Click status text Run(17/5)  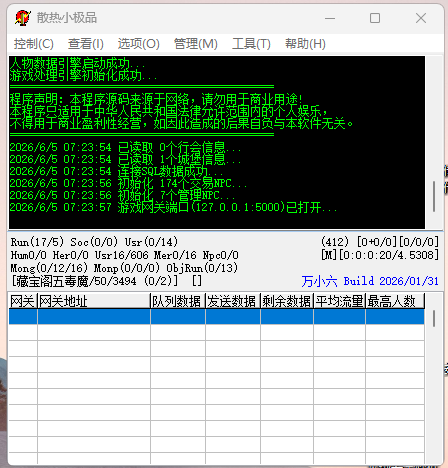click(x=37, y=242)
